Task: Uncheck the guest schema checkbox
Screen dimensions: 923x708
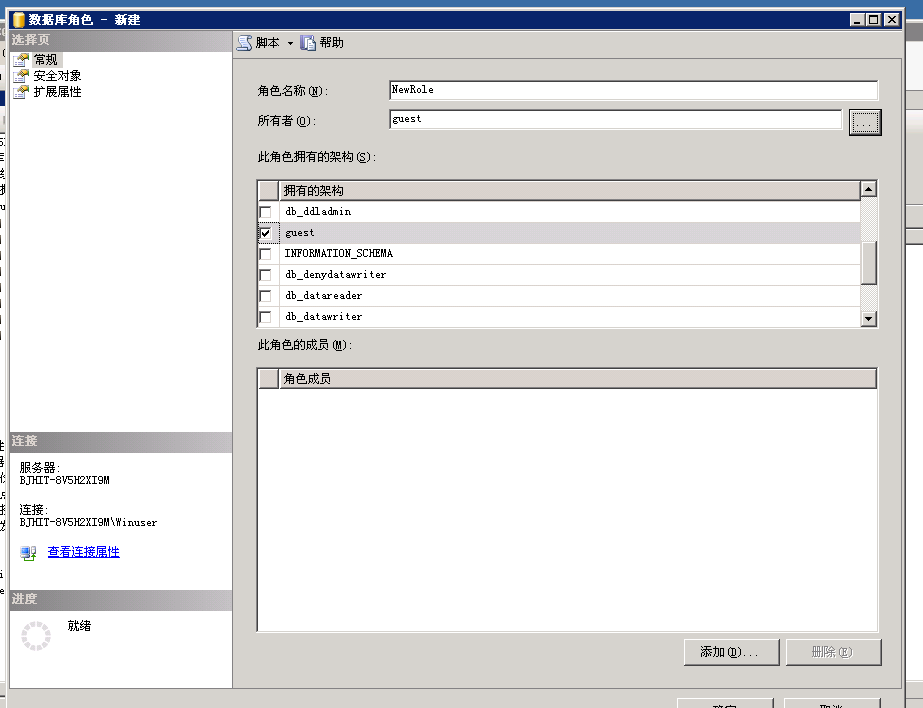Action: (x=265, y=233)
